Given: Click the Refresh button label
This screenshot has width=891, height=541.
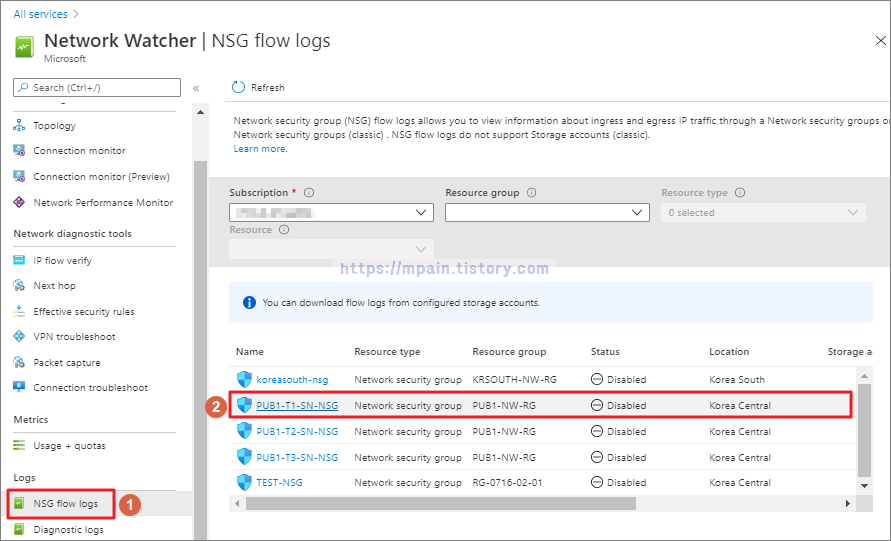Looking at the screenshot, I should point(268,88).
